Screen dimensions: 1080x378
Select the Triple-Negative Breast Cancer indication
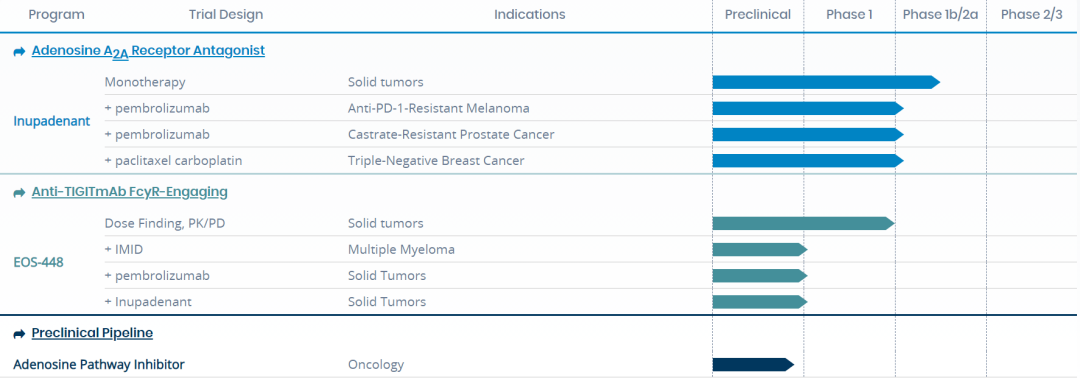(436, 160)
